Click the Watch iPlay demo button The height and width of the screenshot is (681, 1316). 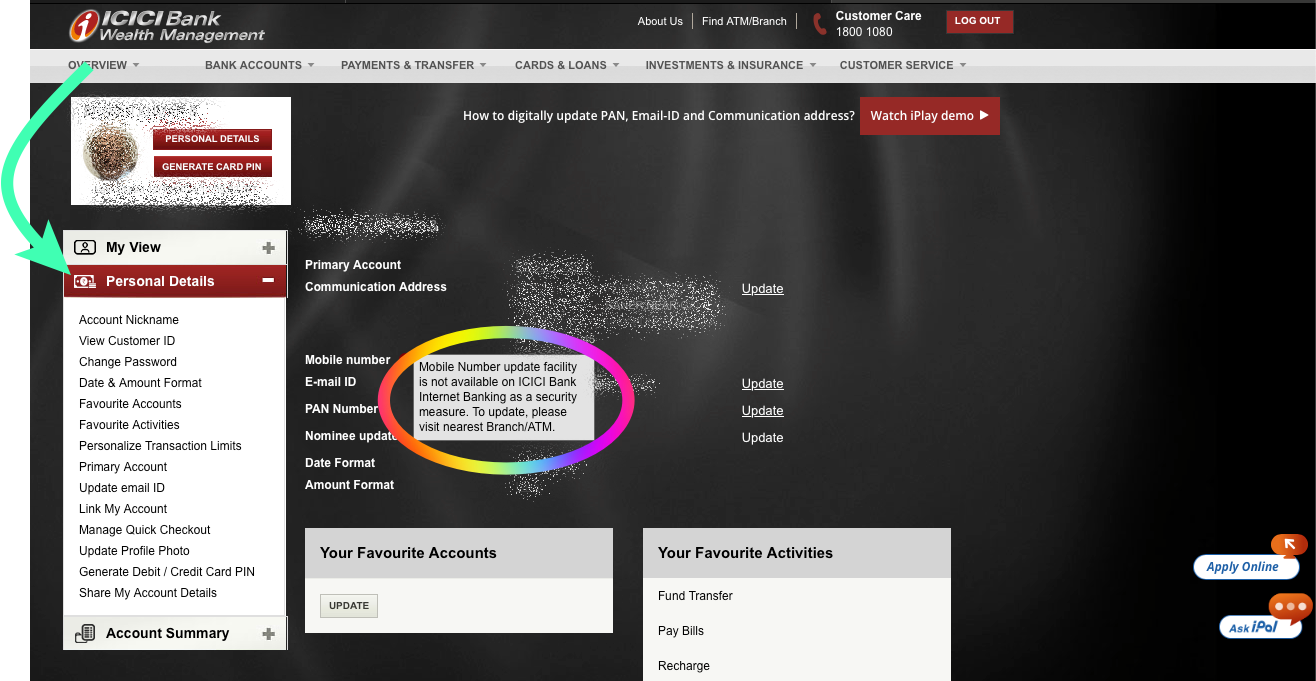click(929, 116)
